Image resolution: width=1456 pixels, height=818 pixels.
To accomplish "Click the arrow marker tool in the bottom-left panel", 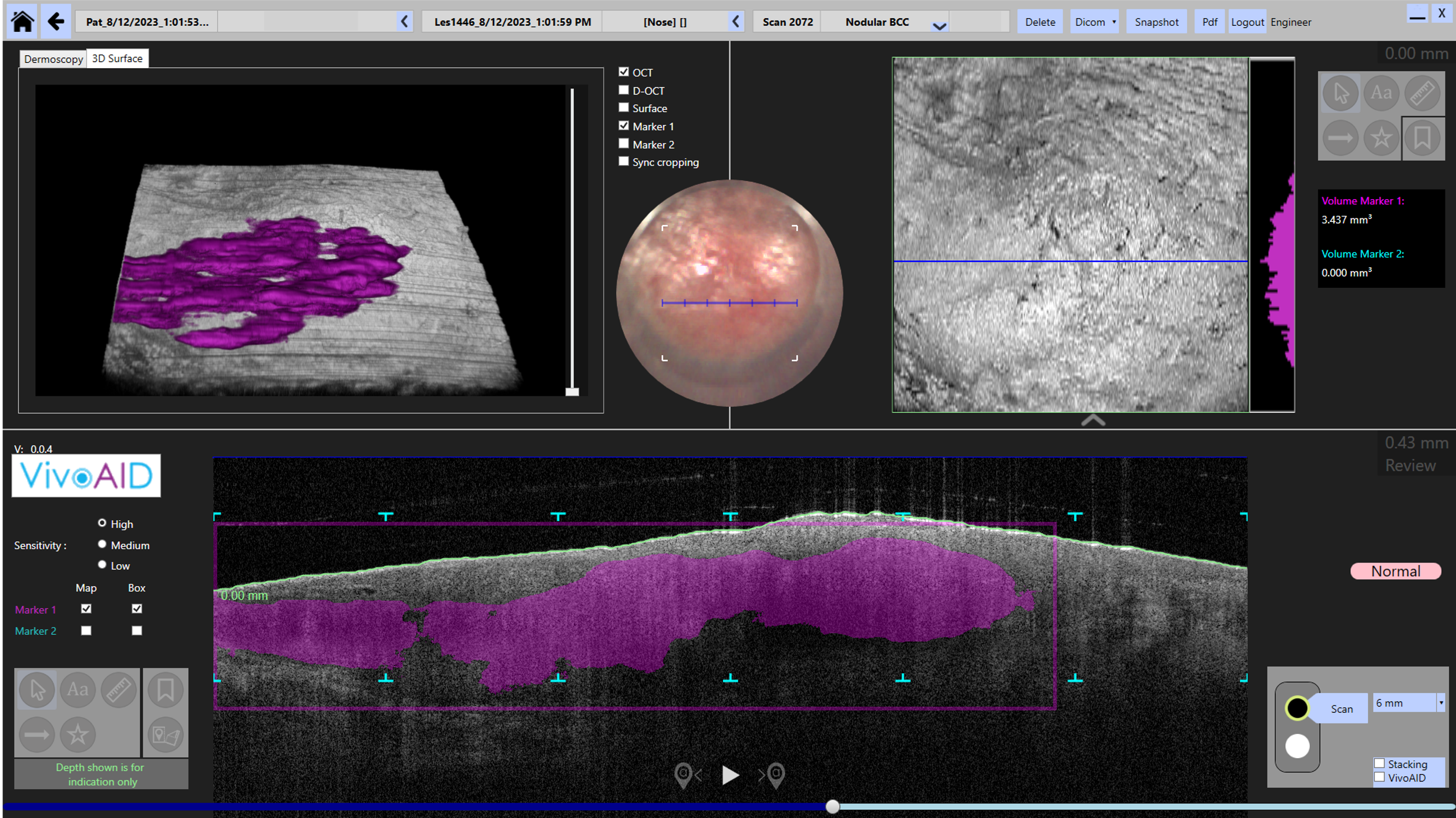I will pyautogui.click(x=36, y=734).
